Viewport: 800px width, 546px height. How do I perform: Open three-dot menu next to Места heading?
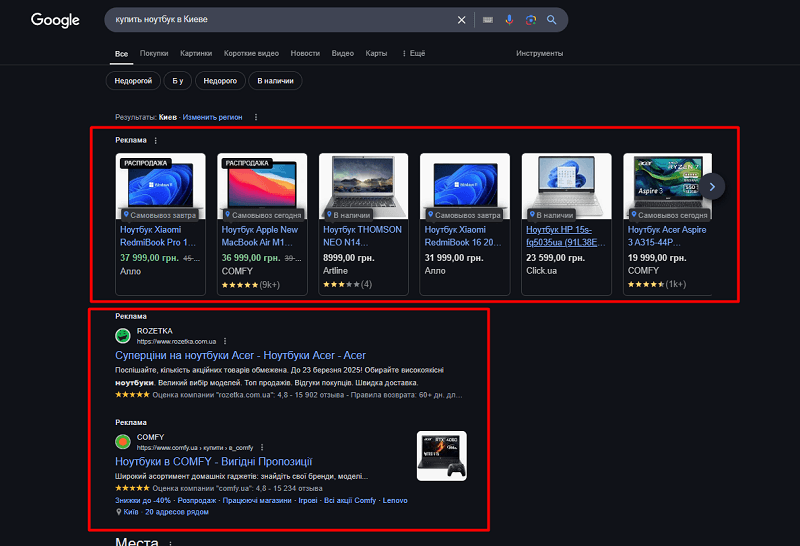click(x=170, y=542)
